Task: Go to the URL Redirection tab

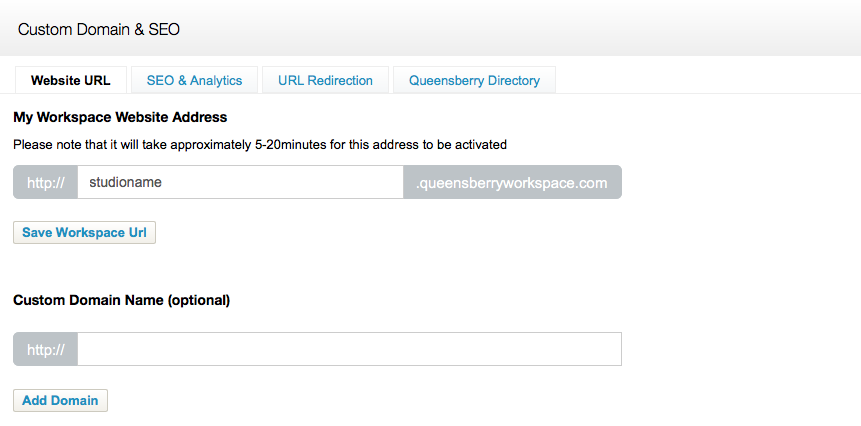Action: [x=325, y=80]
